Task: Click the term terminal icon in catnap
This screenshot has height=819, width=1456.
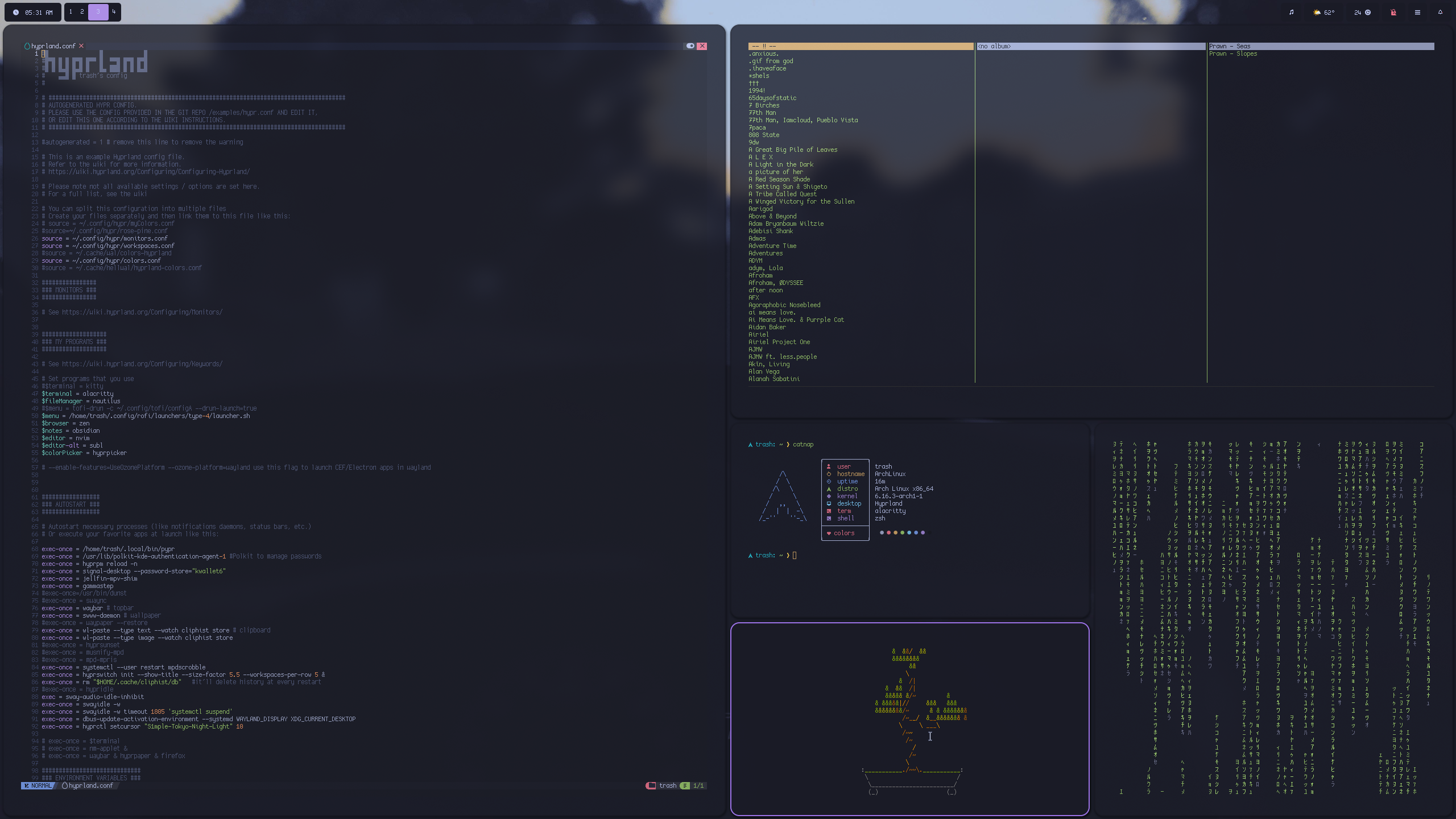Action: (829, 511)
